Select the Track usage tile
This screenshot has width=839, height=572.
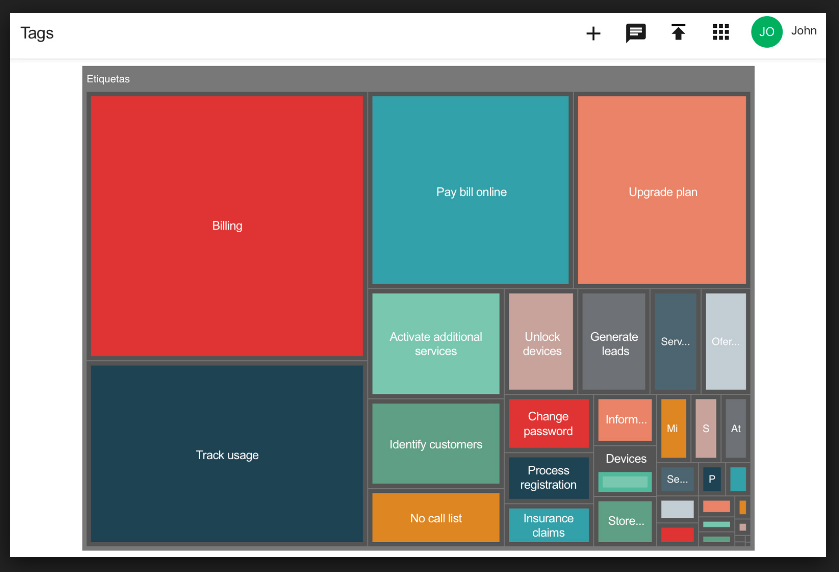coord(227,454)
